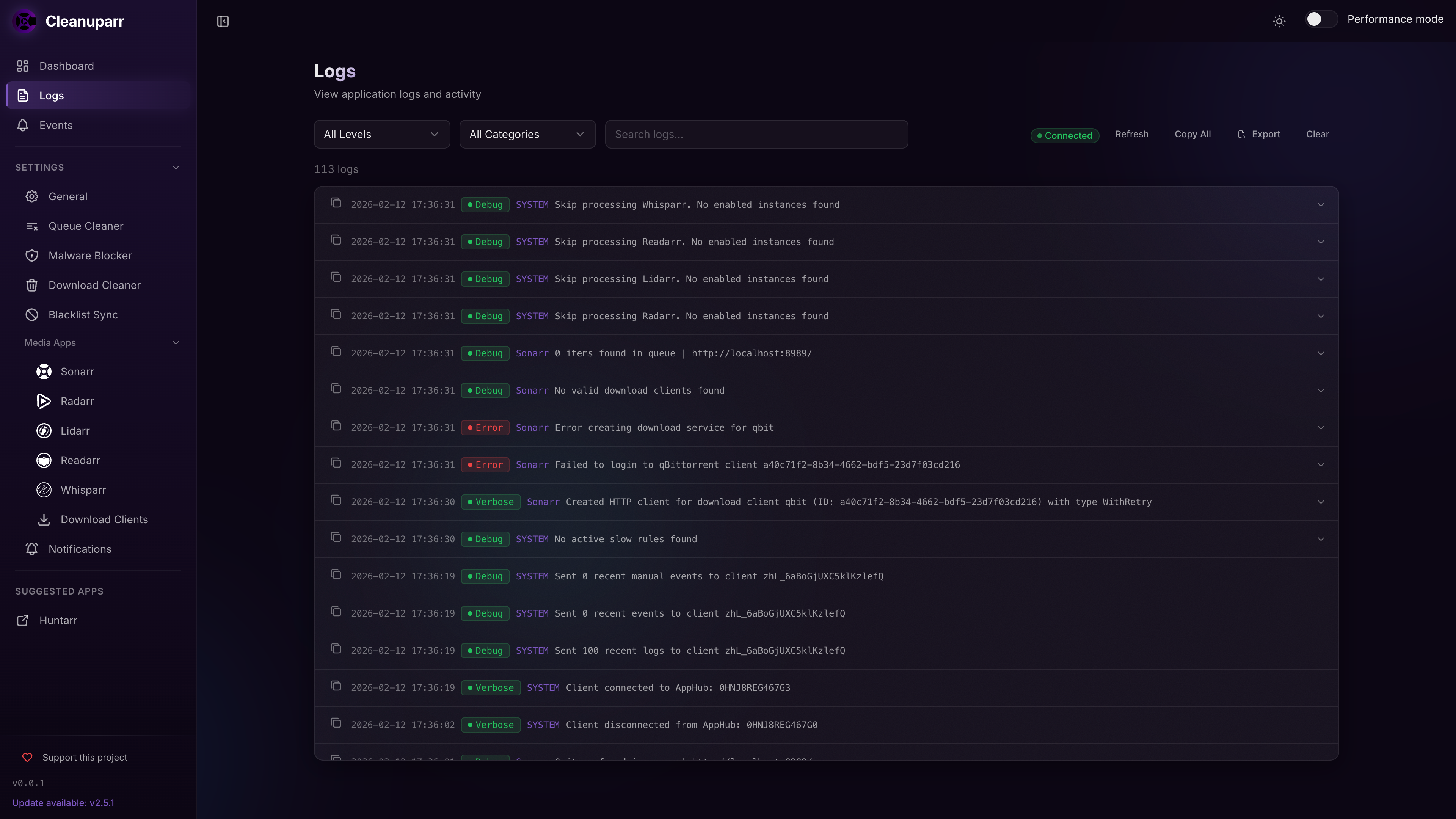Copy the 'Sent 0 recent events to client' log
The width and height of the screenshot is (1456, 819).
(x=336, y=611)
